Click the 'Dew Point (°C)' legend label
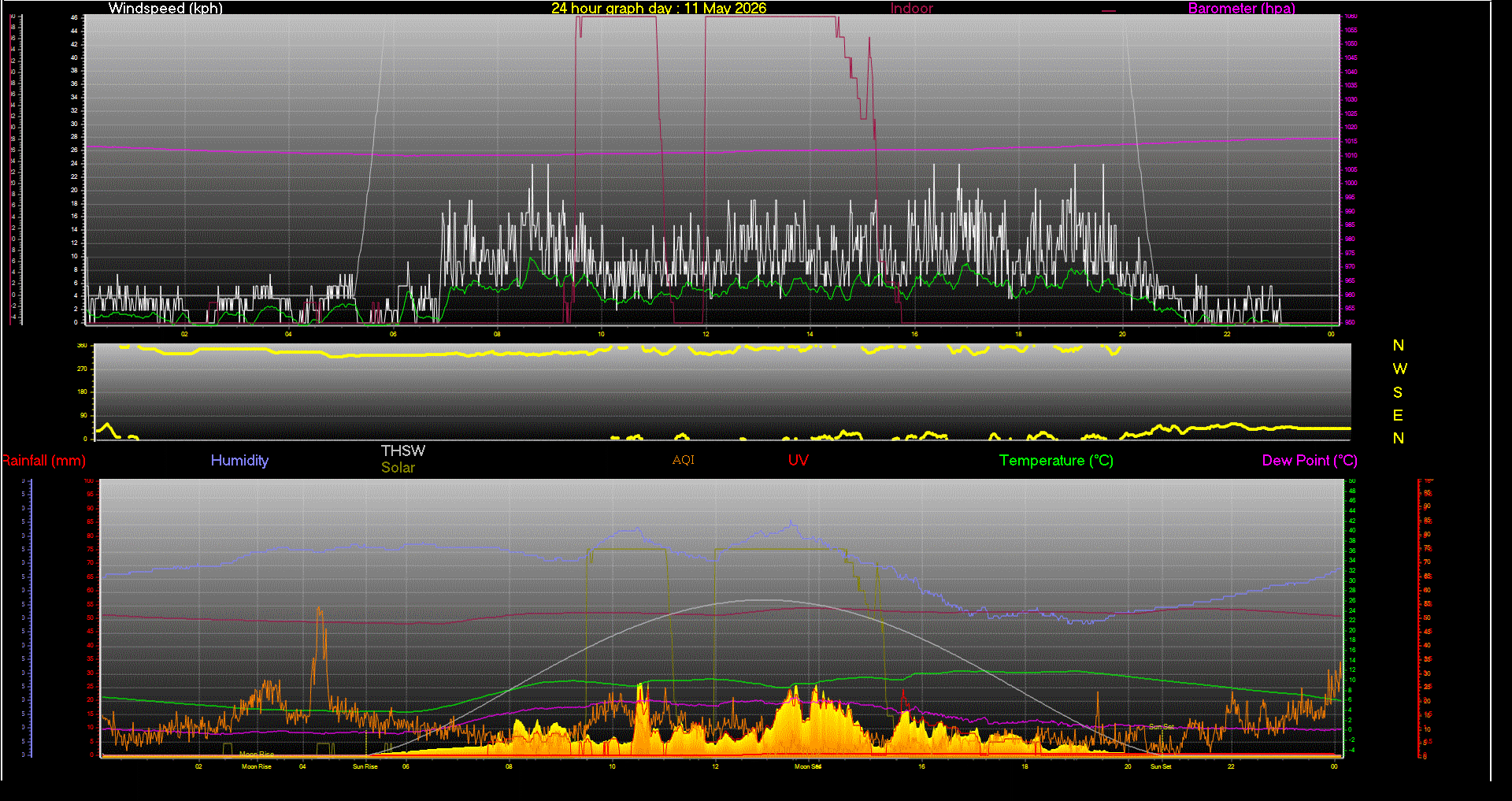Screen dimensions: 1512x801 (1310, 461)
